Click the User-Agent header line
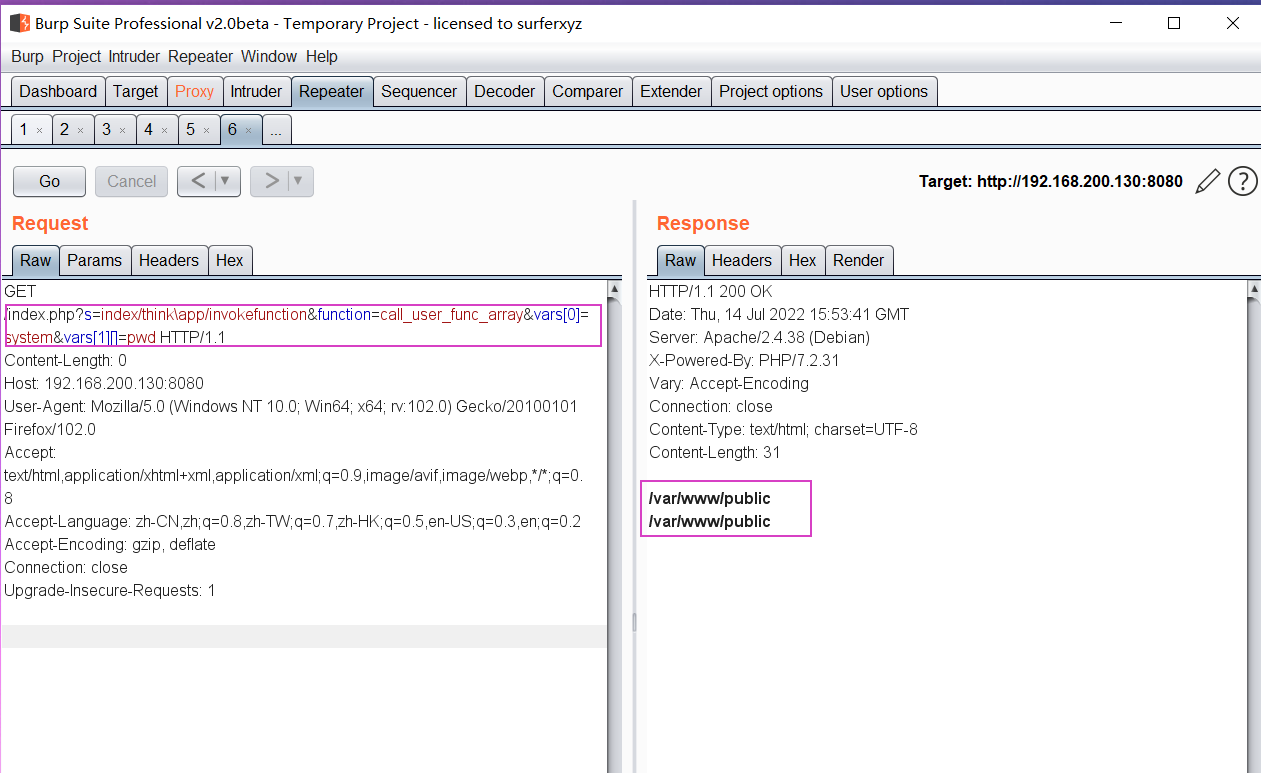1261x773 pixels. pos(291,418)
